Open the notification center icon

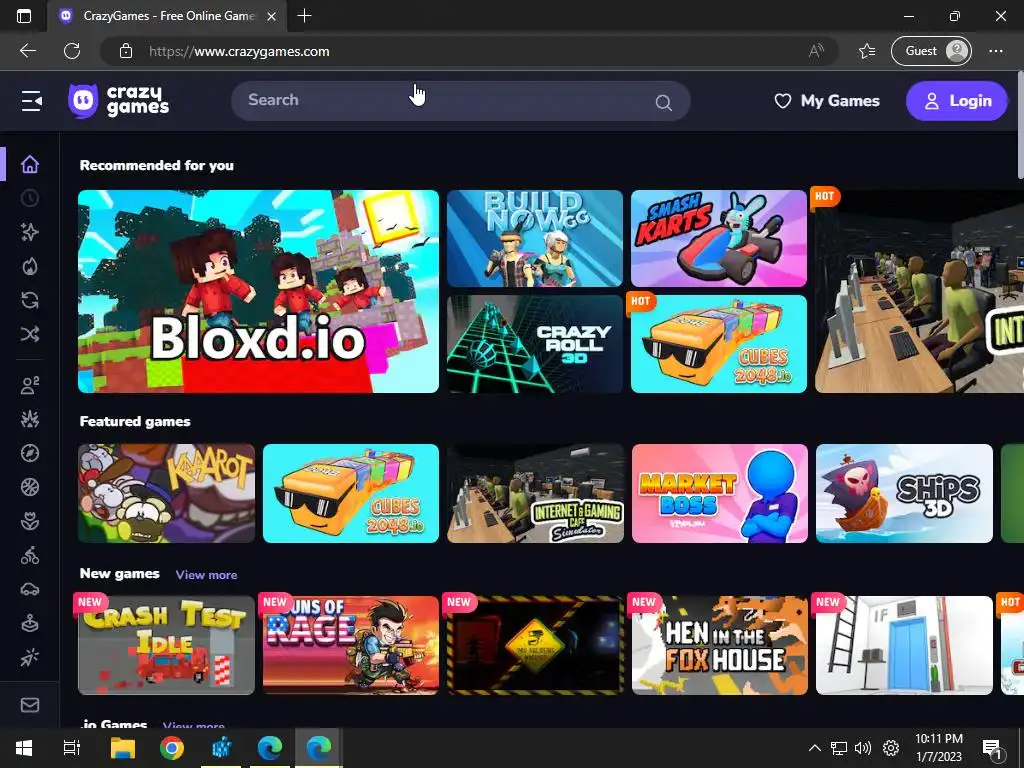click(993, 749)
